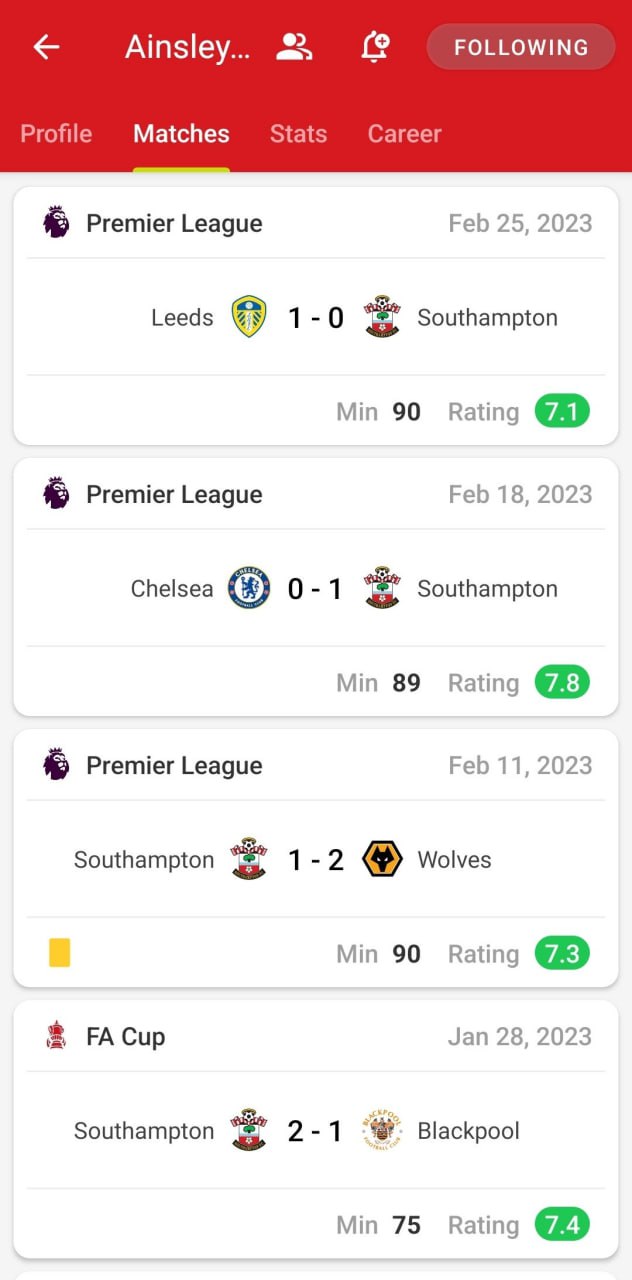Viewport: 632px width, 1280px height.
Task: Select the Career tab
Action: click(404, 134)
